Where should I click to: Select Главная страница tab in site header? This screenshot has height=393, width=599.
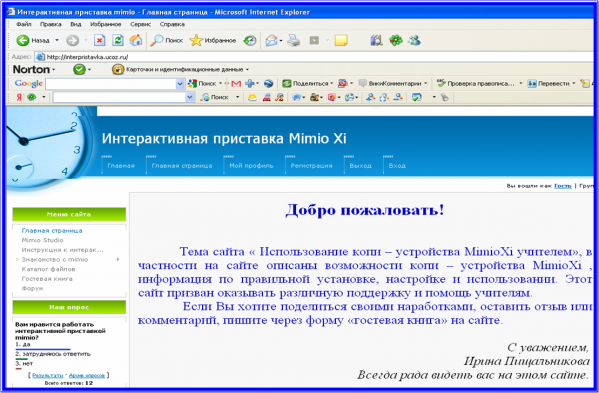[x=182, y=166]
